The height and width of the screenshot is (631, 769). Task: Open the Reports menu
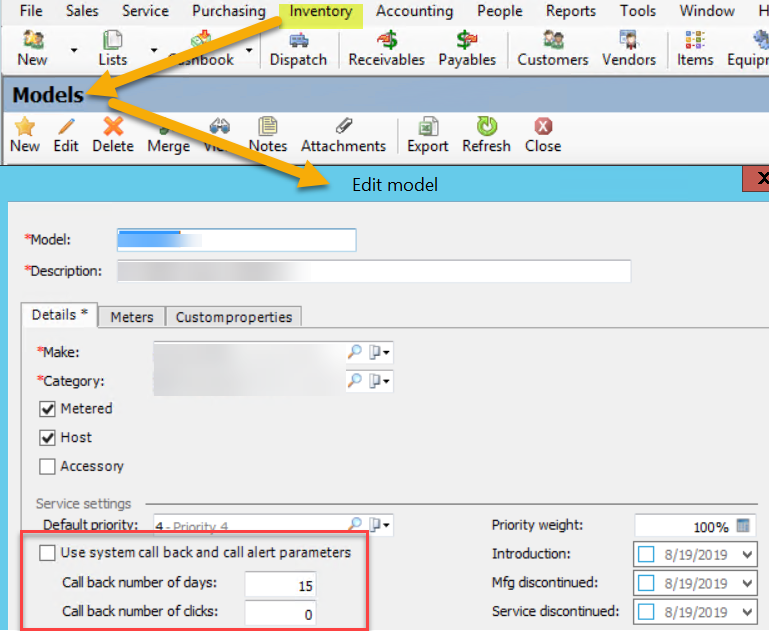point(571,11)
